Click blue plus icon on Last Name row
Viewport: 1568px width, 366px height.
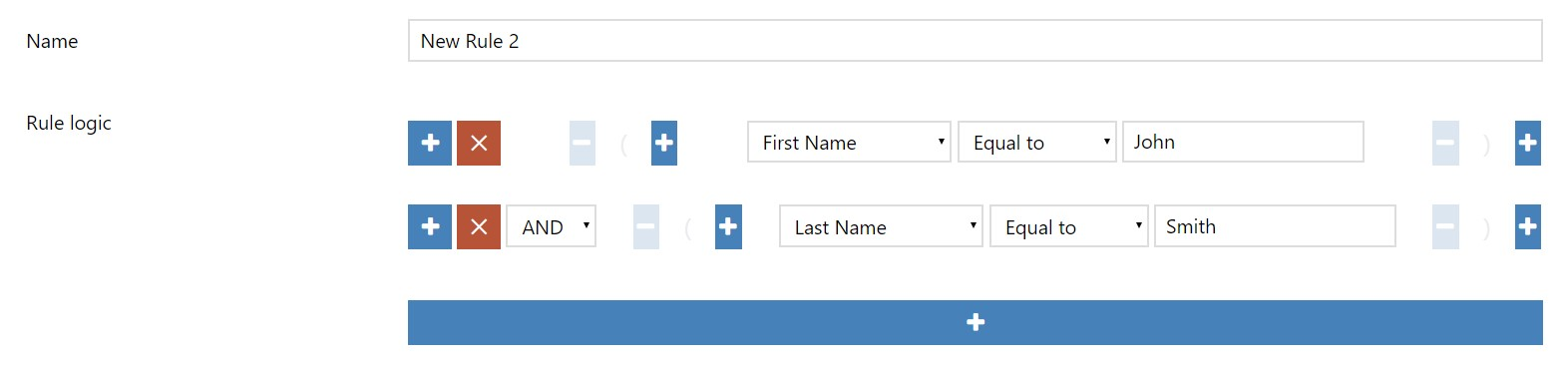[430, 227]
